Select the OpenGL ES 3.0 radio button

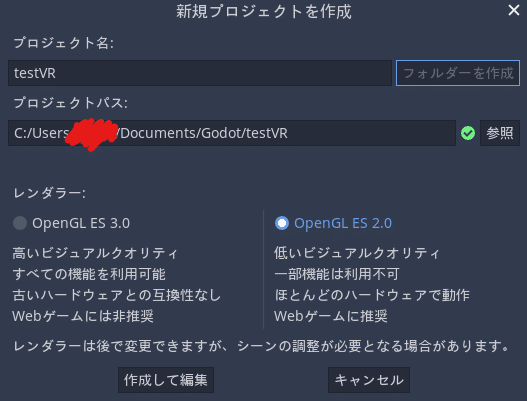tap(20, 223)
